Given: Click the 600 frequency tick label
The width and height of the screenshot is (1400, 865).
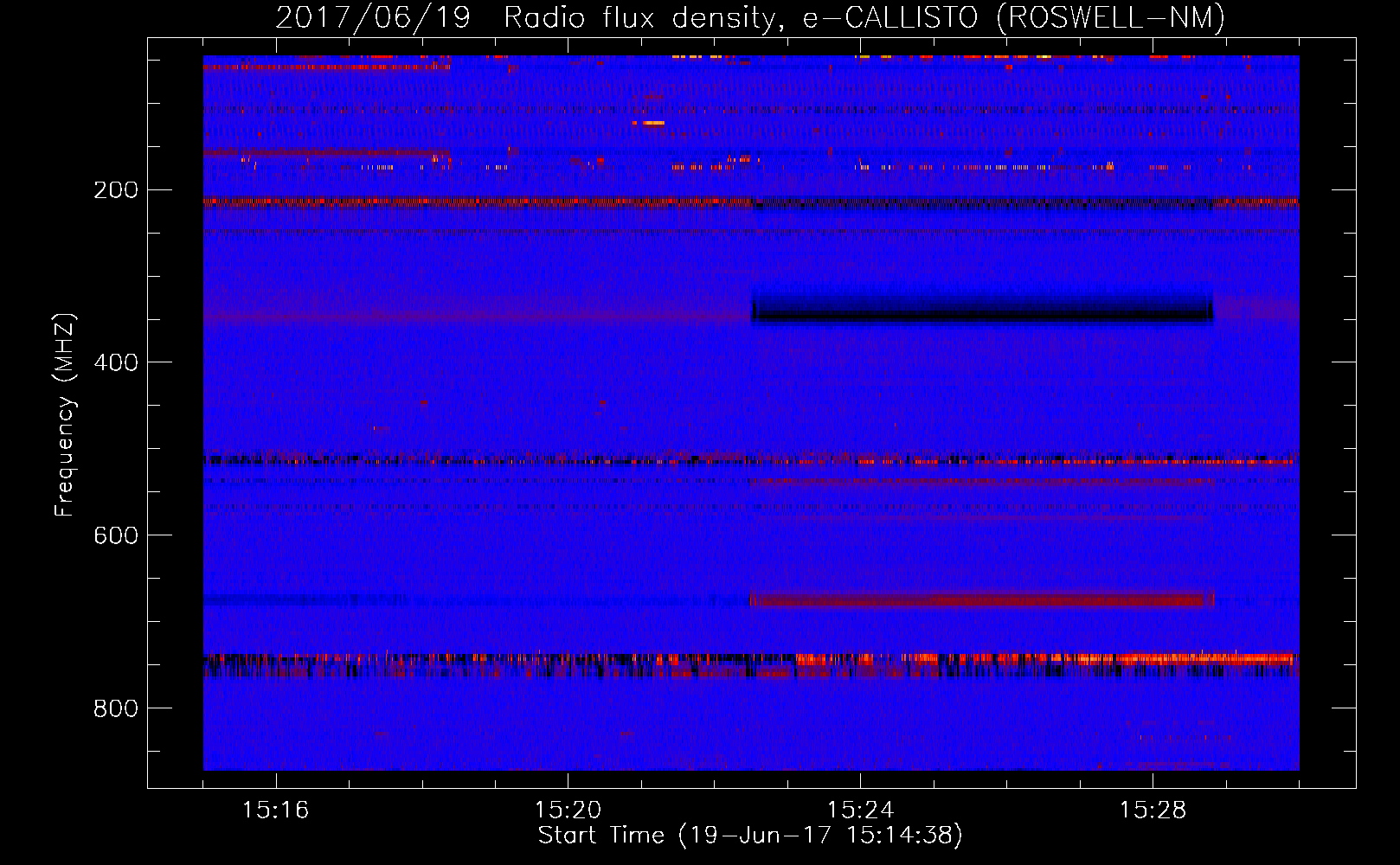Looking at the screenshot, I should pyautogui.click(x=116, y=535).
